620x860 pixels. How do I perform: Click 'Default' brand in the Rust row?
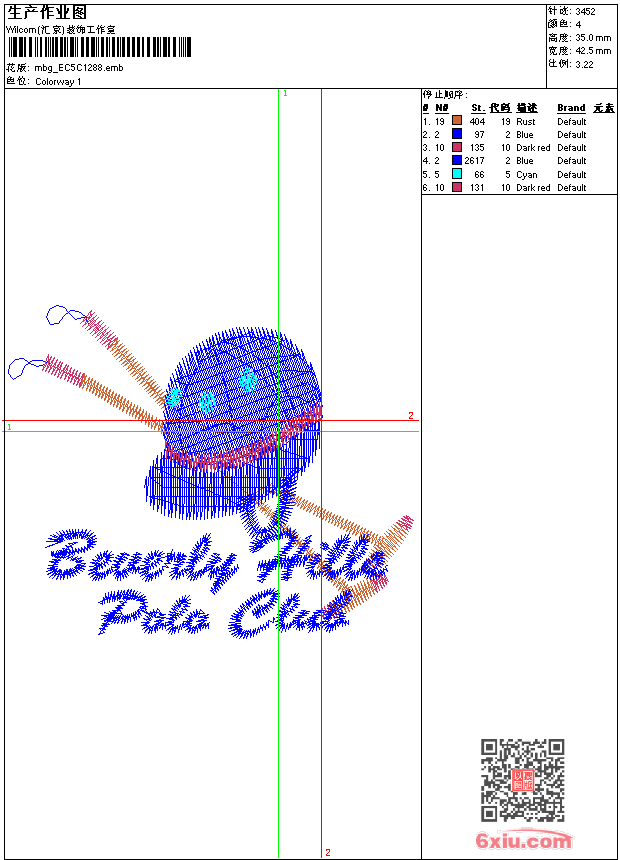pyautogui.click(x=572, y=121)
